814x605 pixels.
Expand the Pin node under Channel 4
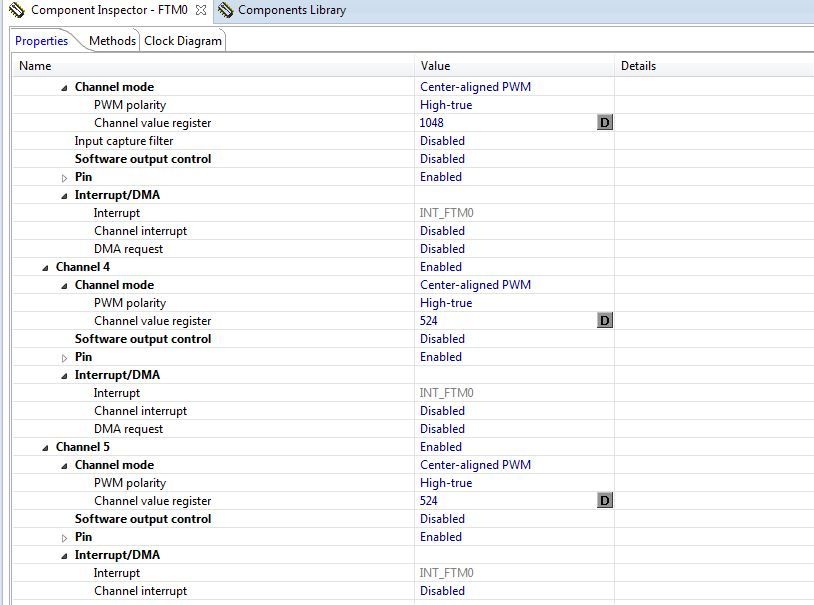click(65, 358)
